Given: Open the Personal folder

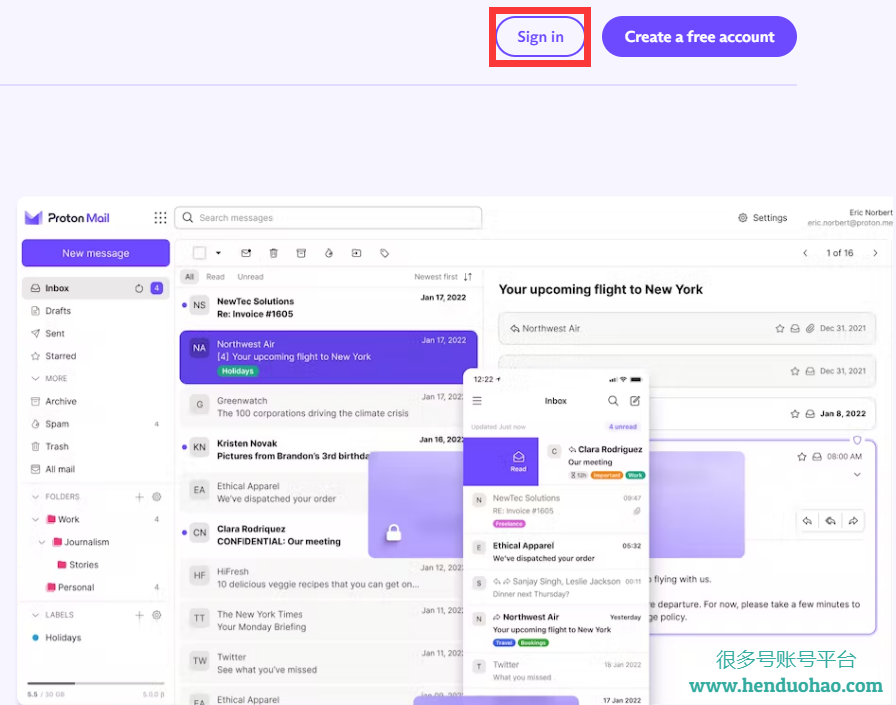Looking at the screenshot, I should pos(70,587).
